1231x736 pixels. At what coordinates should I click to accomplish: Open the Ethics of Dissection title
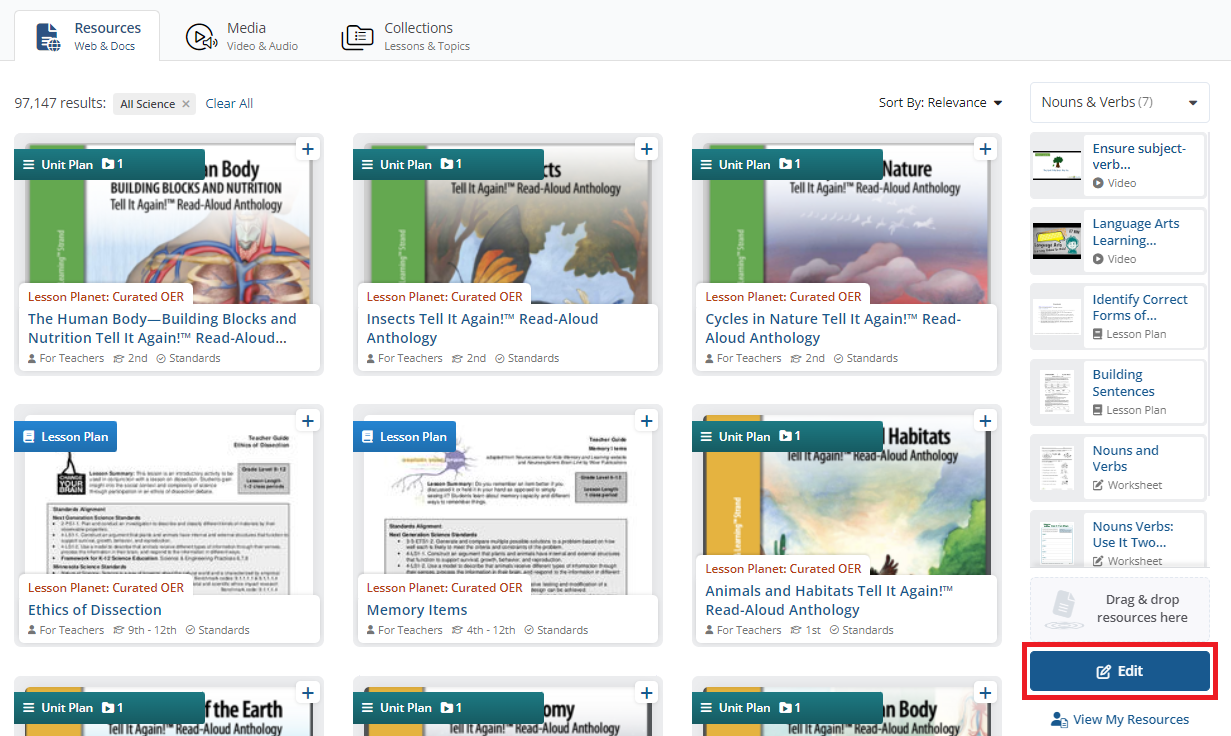95,610
